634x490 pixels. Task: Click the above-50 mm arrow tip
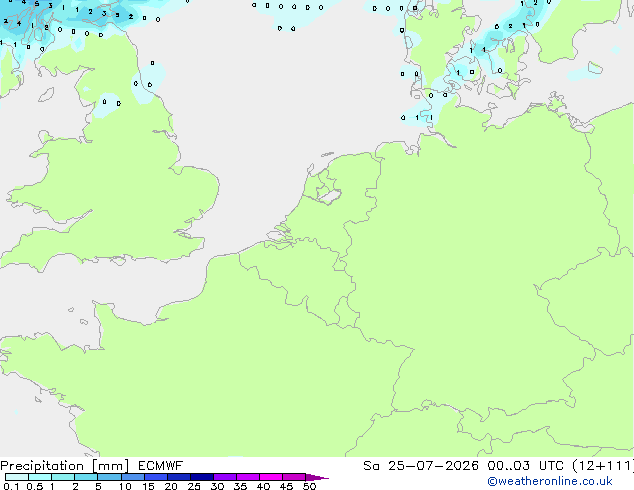317,477
